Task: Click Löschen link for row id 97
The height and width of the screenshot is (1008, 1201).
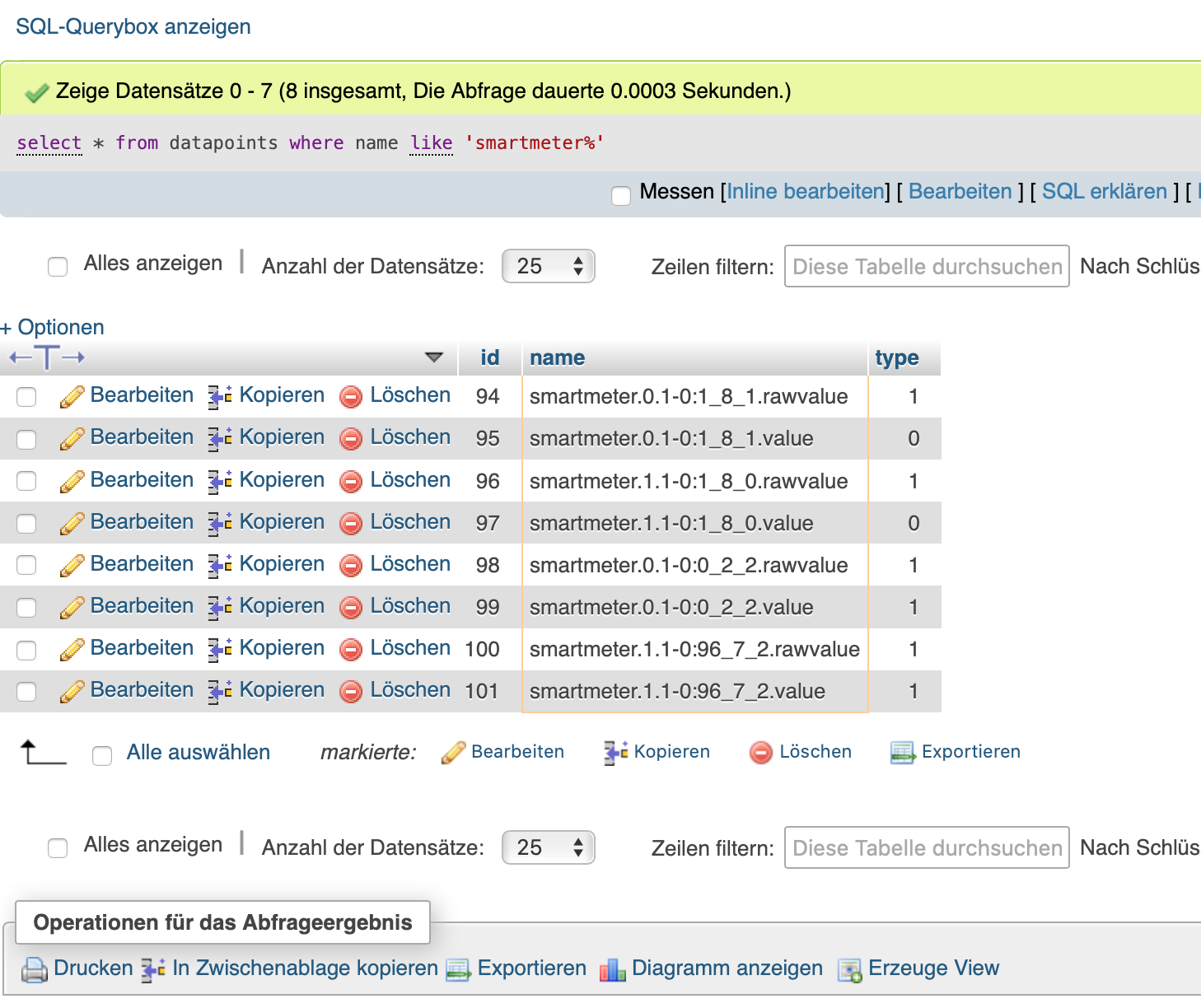Action: pos(410,522)
